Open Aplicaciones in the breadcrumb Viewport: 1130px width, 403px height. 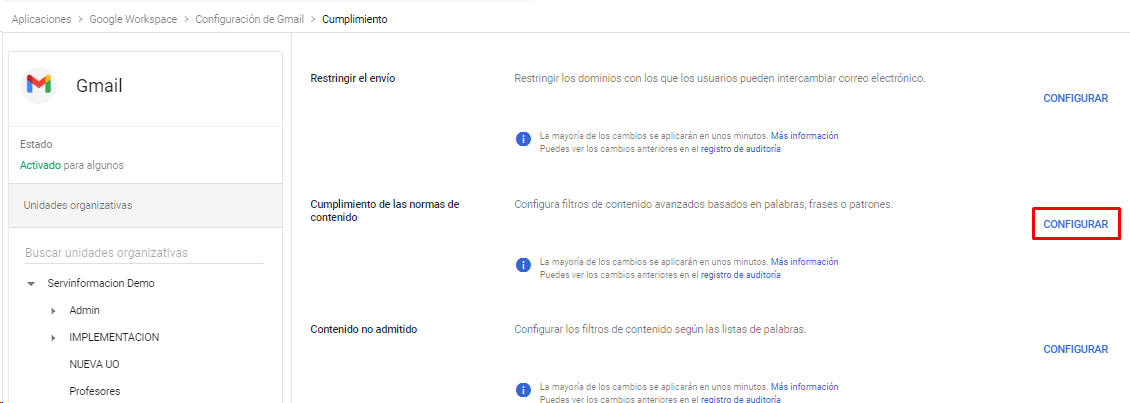coord(41,19)
